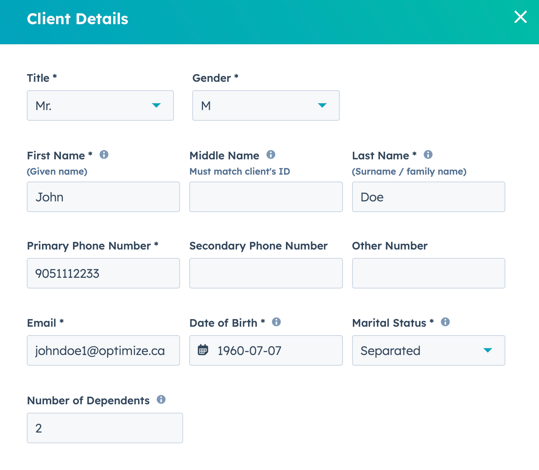Click the Last Name field containing Doe
Viewport: 539px width, 470px height.
(x=428, y=197)
